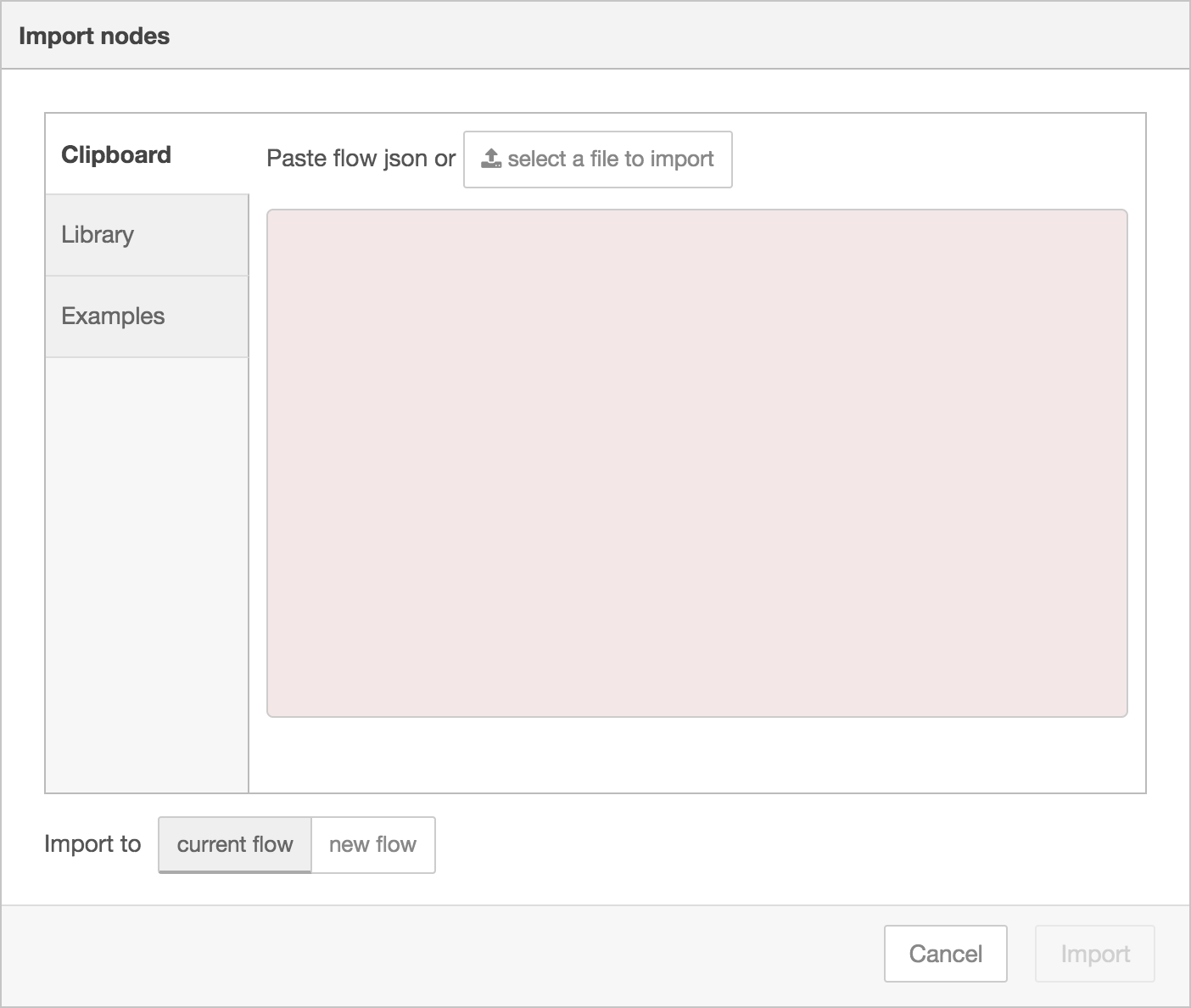1191x1008 pixels.
Task: Select 'new flow' as import destination
Action: [x=373, y=844]
